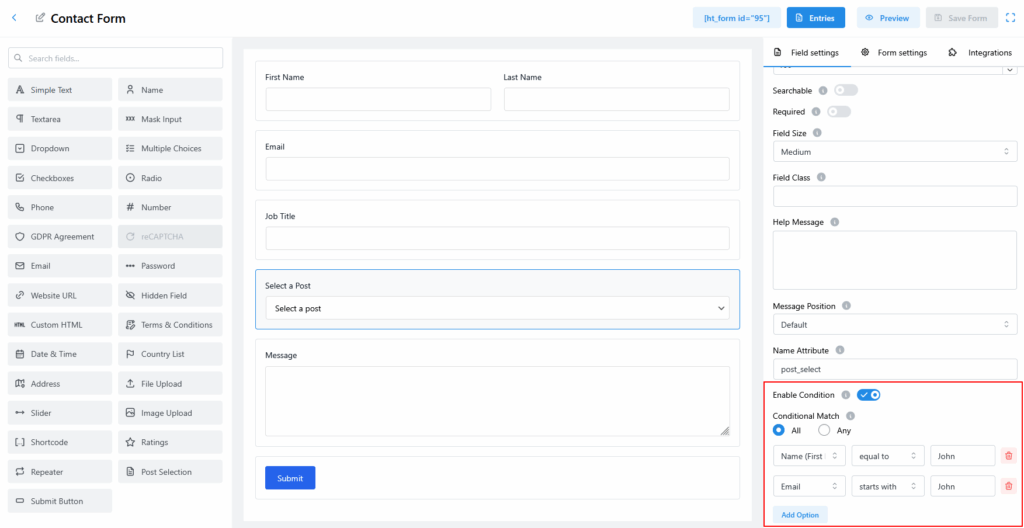1024x528 pixels.
Task: Open the Select a post dropdown in form
Action: [497, 308]
